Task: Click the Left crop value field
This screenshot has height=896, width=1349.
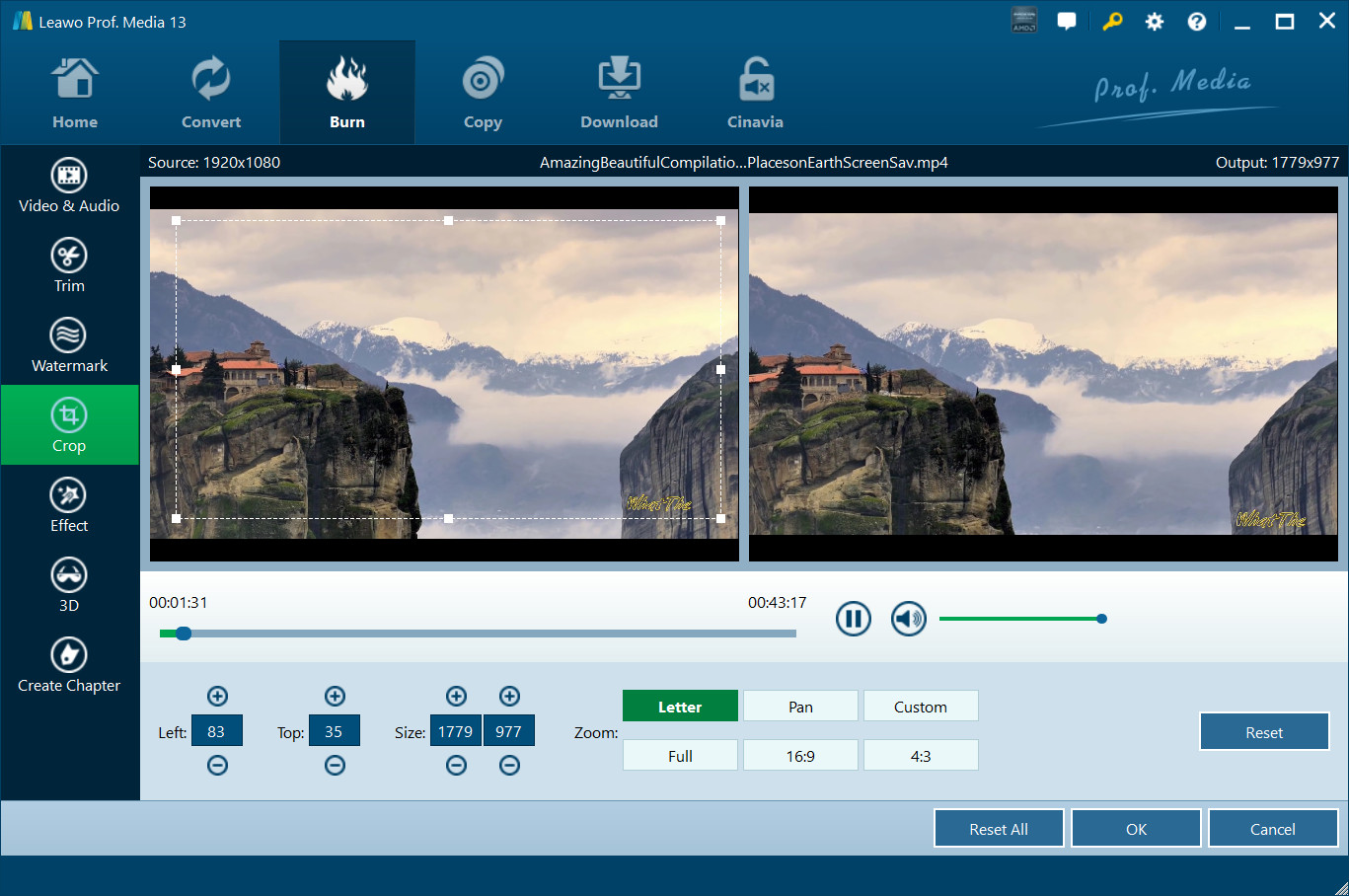Action: (216, 731)
